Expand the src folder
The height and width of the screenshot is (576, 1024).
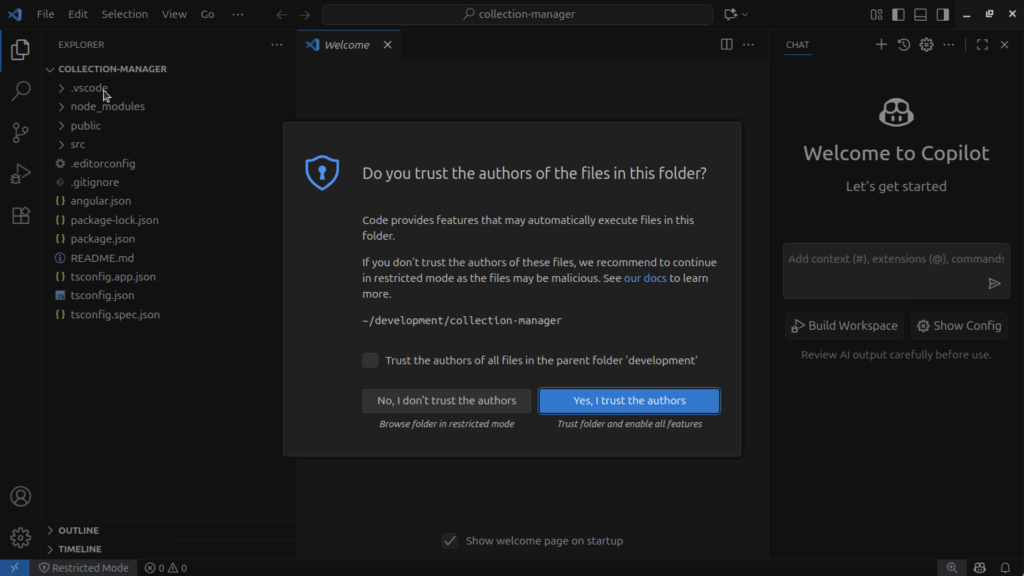tap(78, 145)
